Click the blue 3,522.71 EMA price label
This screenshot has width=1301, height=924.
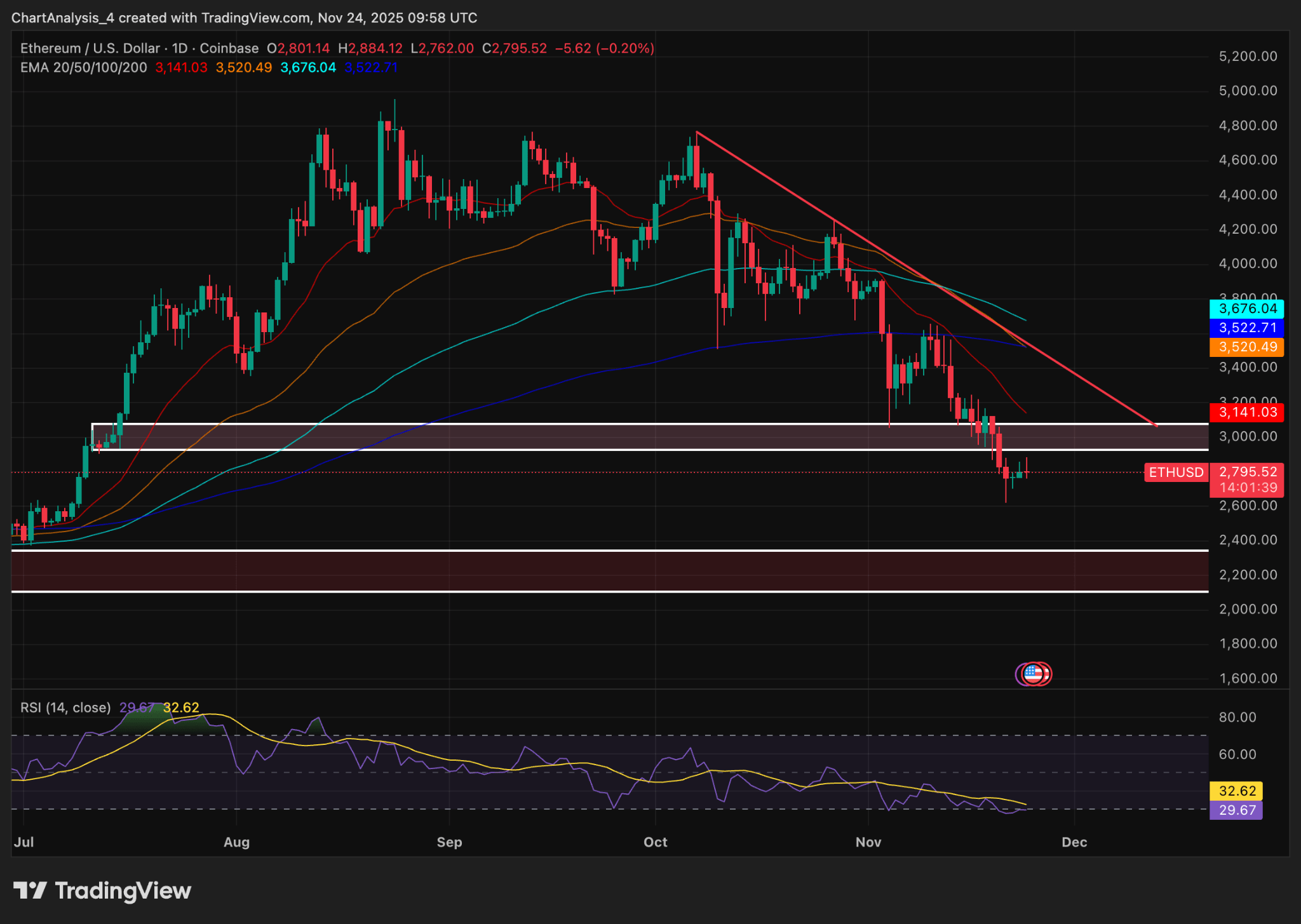click(1247, 328)
